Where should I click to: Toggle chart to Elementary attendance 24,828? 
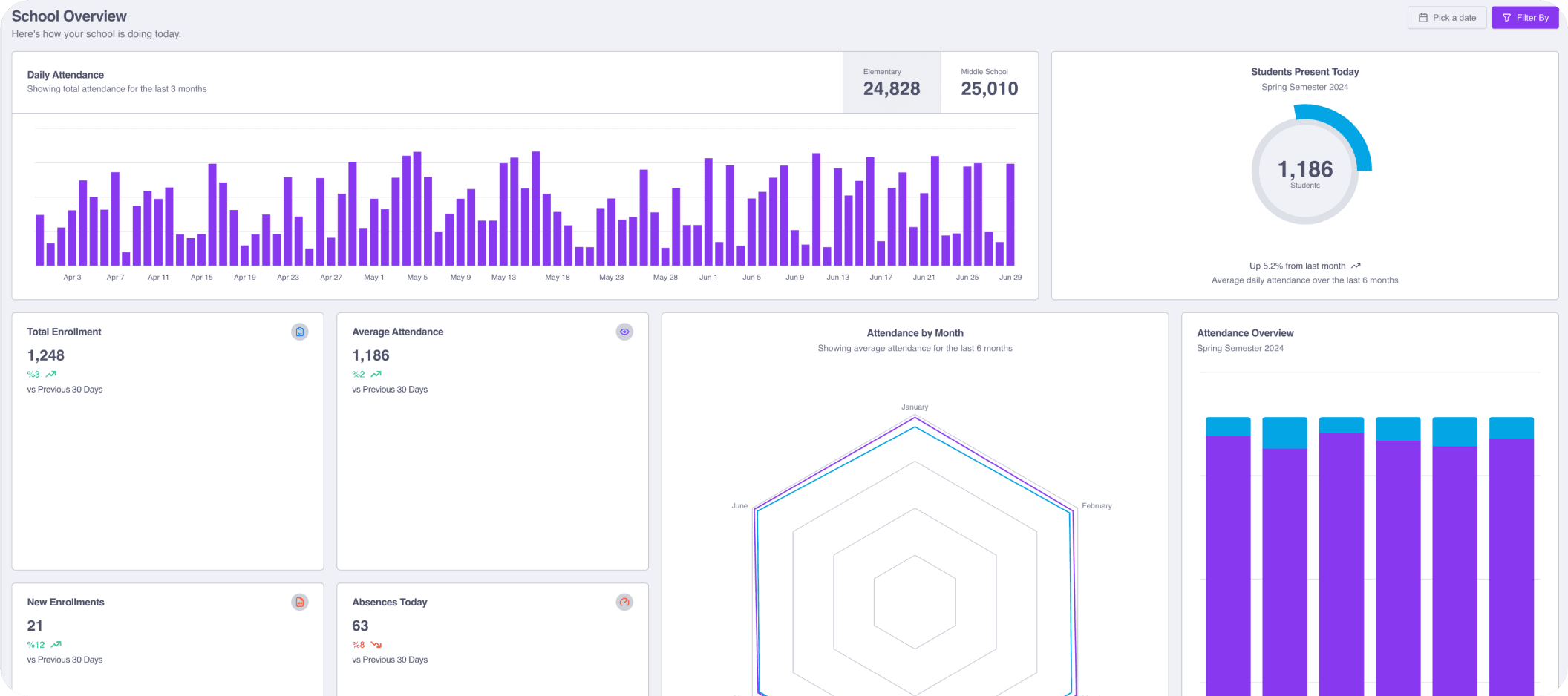pyautogui.click(x=892, y=82)
